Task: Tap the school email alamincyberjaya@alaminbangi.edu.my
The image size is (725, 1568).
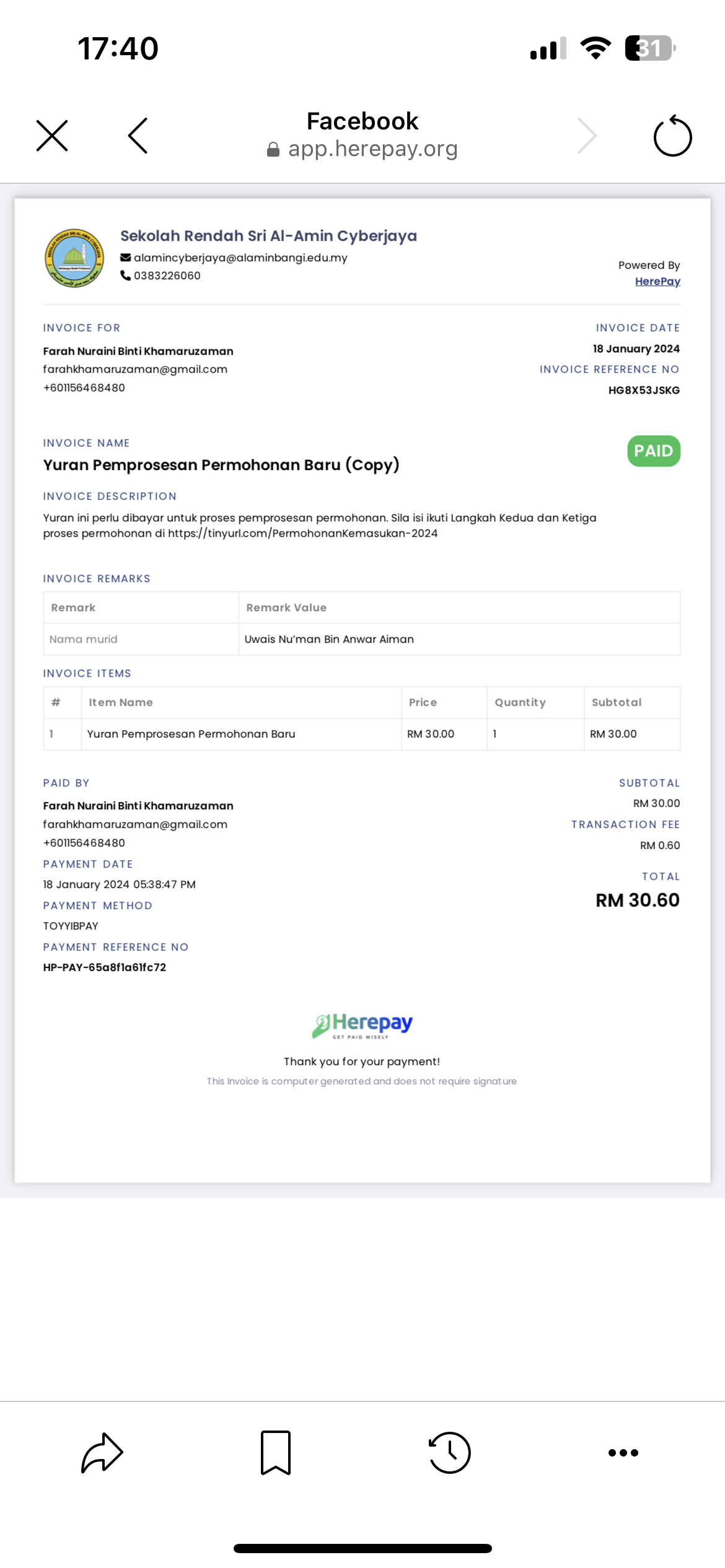Action: pyautogui.click(x=240, y=258)
